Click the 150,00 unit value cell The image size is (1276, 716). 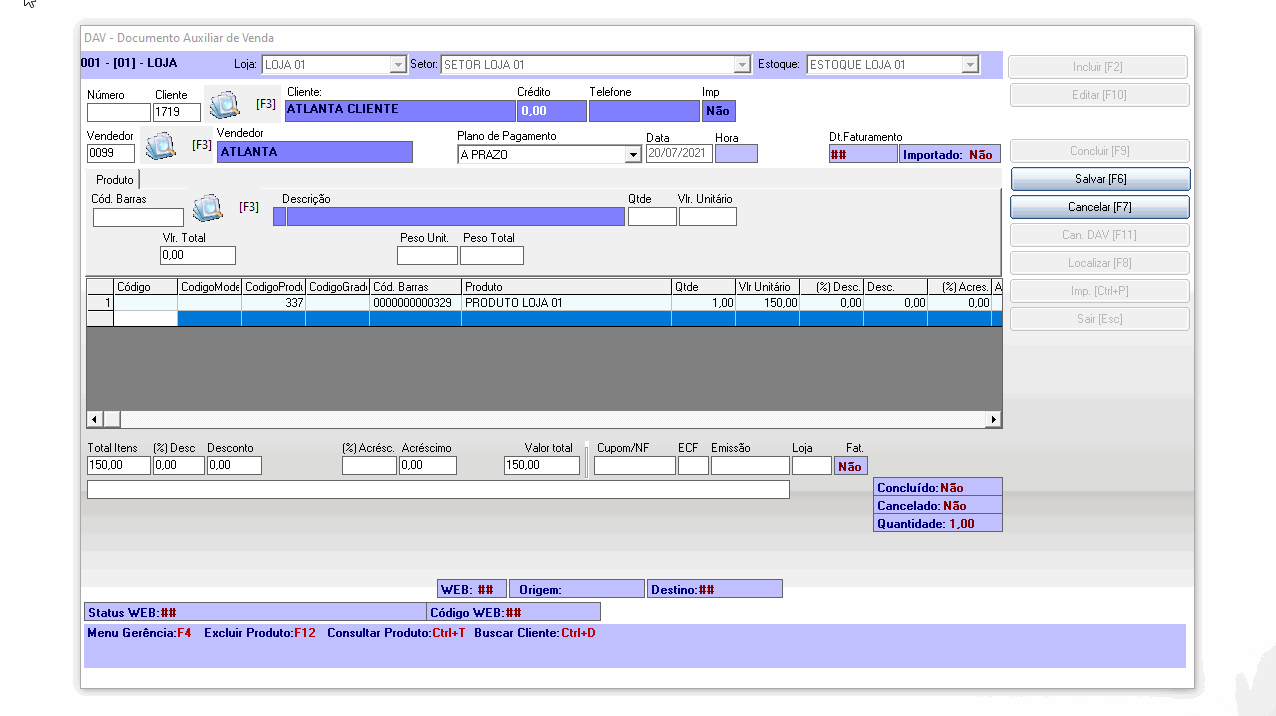point(767,303)
